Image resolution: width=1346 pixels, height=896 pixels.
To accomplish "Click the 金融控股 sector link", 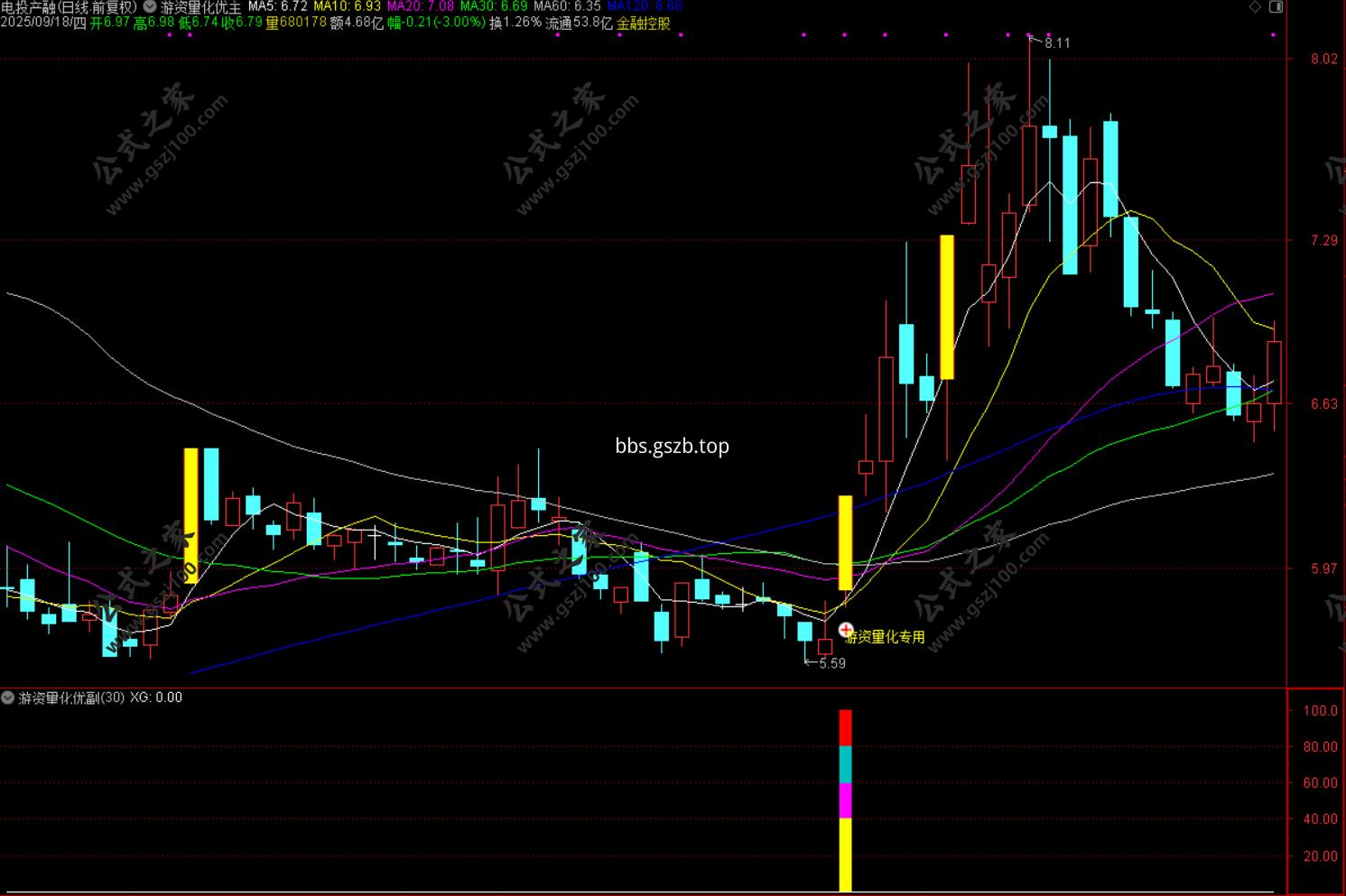I will pyautogui.click(x=644, y=23).
